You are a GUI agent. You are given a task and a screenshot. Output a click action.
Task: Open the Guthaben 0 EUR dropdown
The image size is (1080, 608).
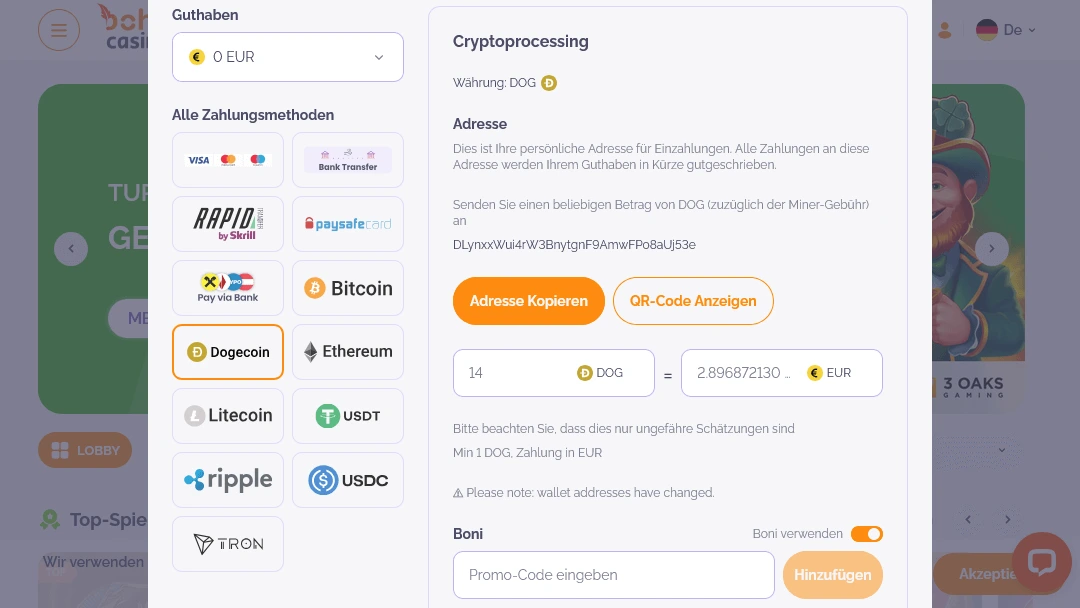tap(288, 57)
